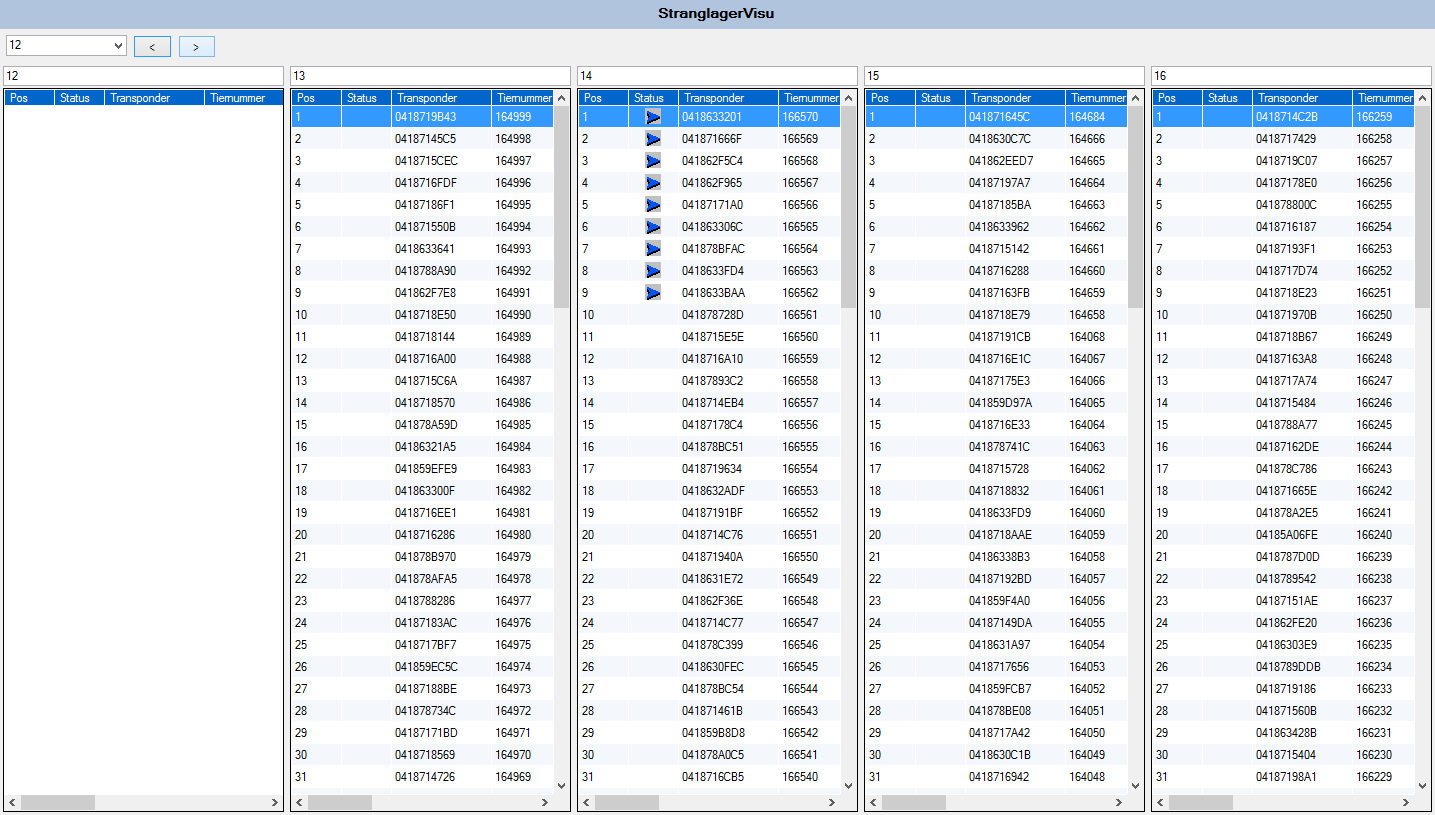This screenshot has width=1435, height=815.
Task: Select transponder 04186303E9 row
Action: (x=1283, y=645)
